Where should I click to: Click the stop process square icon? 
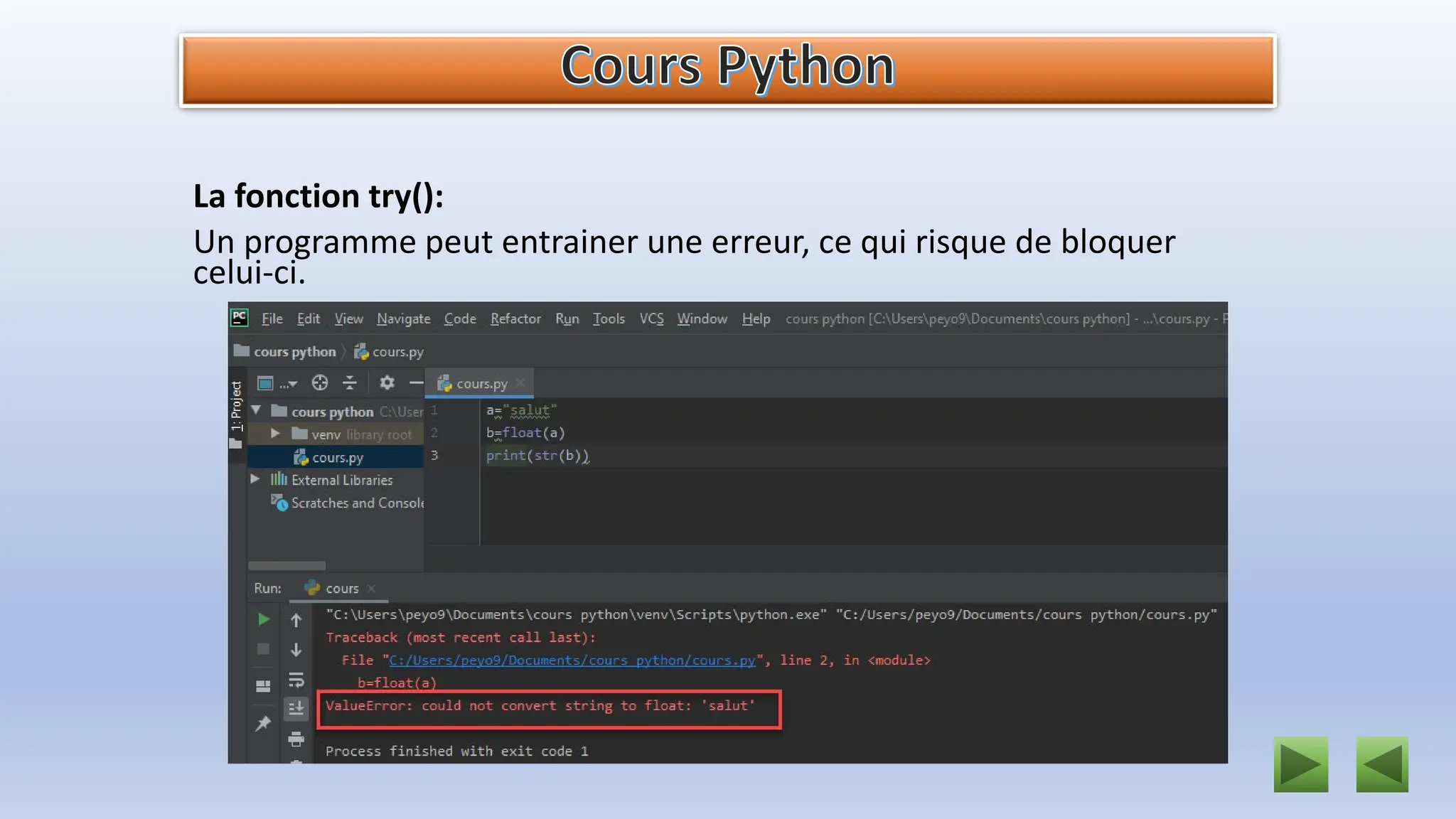pyautogui.click(x=263, y=649)
